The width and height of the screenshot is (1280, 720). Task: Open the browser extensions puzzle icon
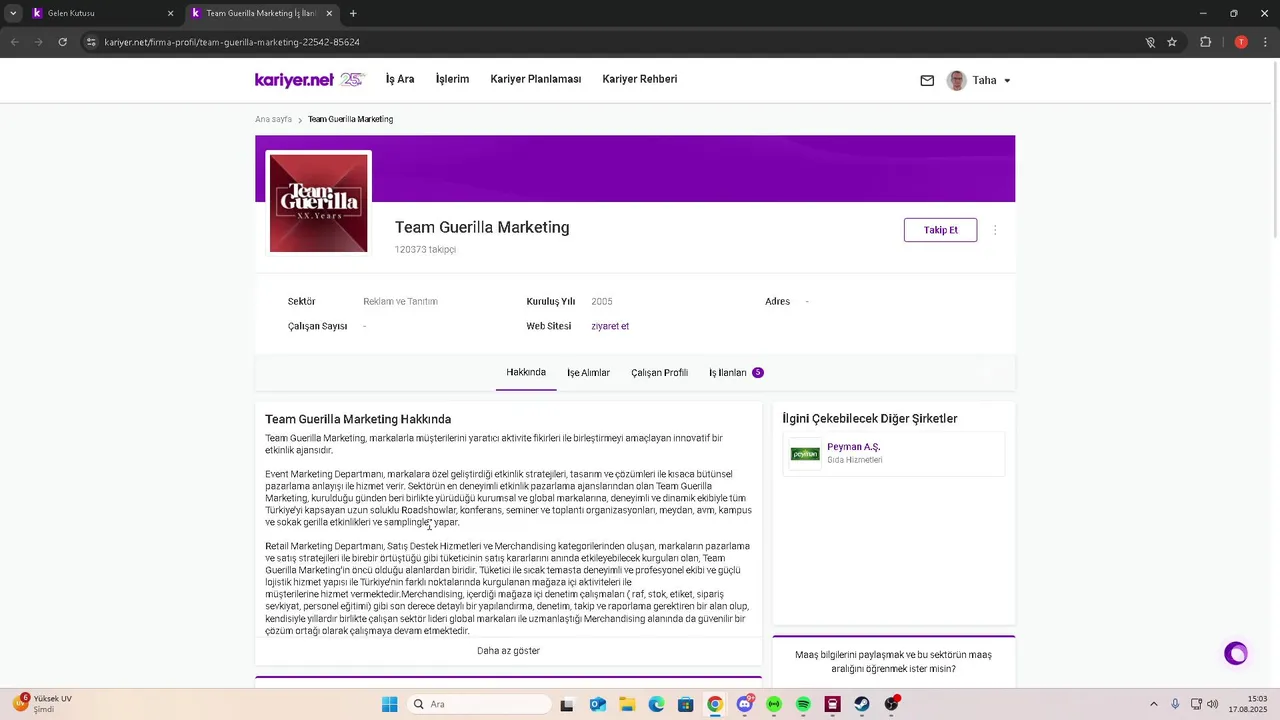(x=1205, y=42)
